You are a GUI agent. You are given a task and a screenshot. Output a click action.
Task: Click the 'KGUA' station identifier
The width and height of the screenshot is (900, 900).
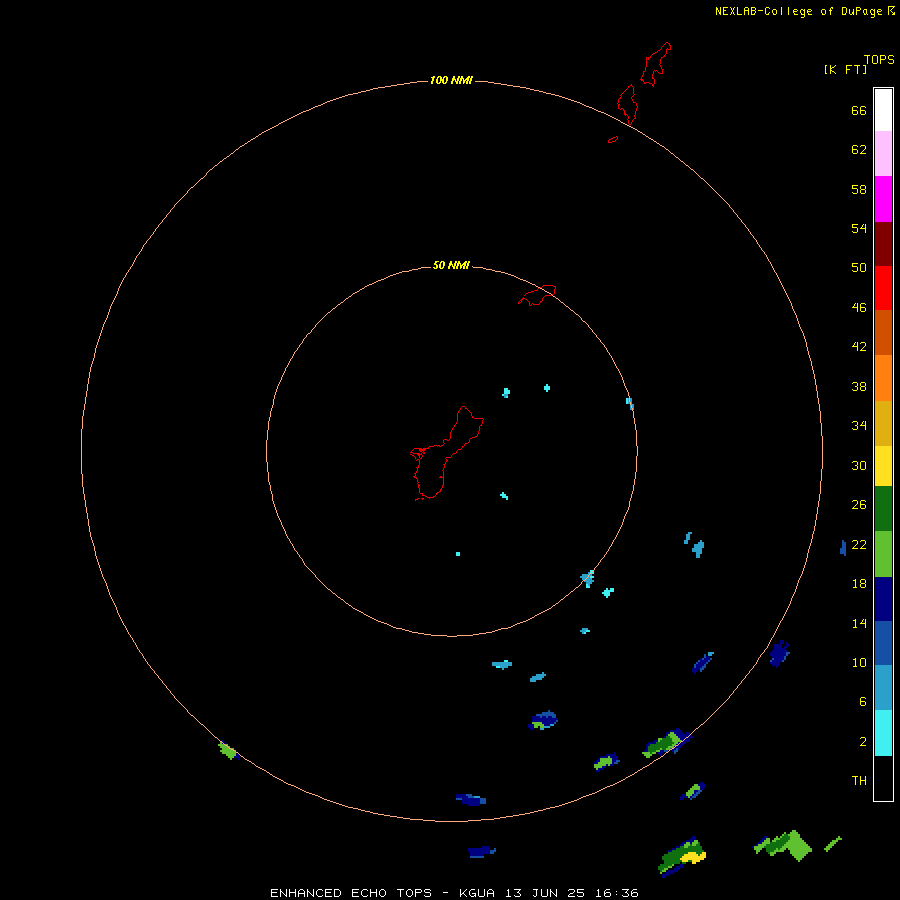pyautogui.click(x=478, y=893)
